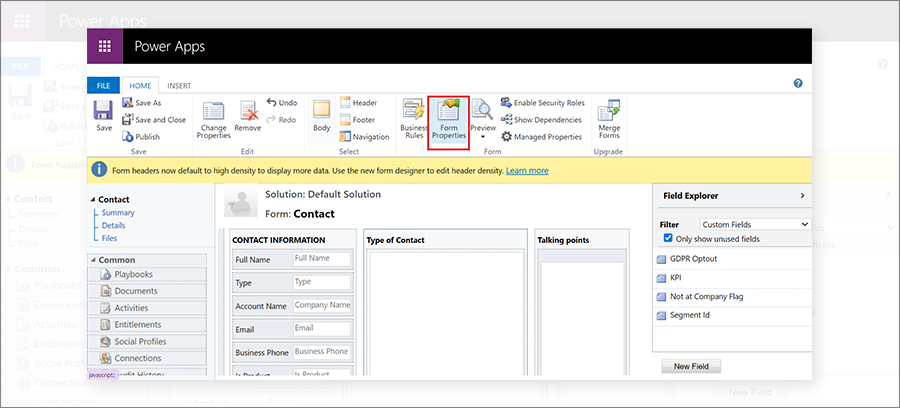Screen dimensions: 900x408
Task: Click the Save ribbon icon
Action: coord(104,116)
